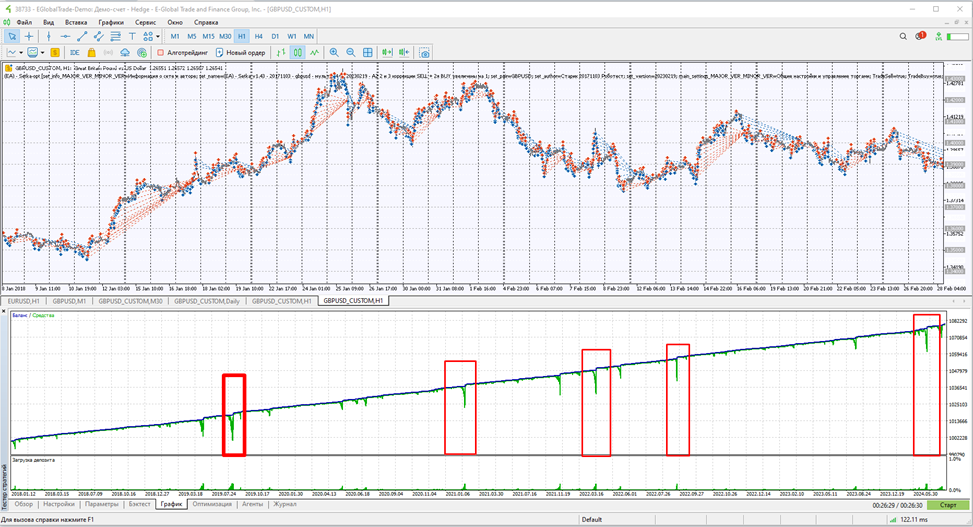Activate the crosshair tool
The image size is (973, 527).
pyautogui.click(x=29, y=37)
